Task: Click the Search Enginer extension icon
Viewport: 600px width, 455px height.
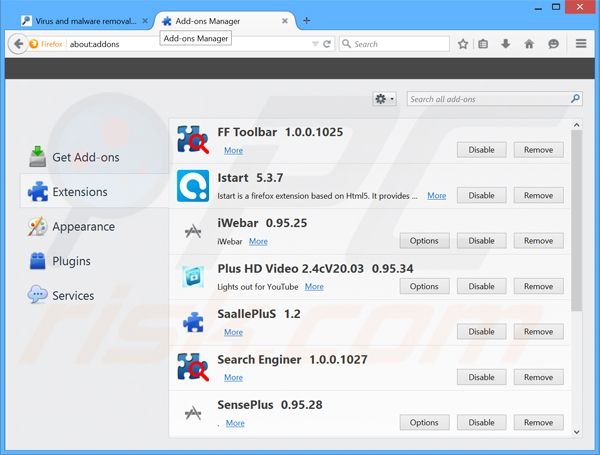Action: tap(193, 367)
